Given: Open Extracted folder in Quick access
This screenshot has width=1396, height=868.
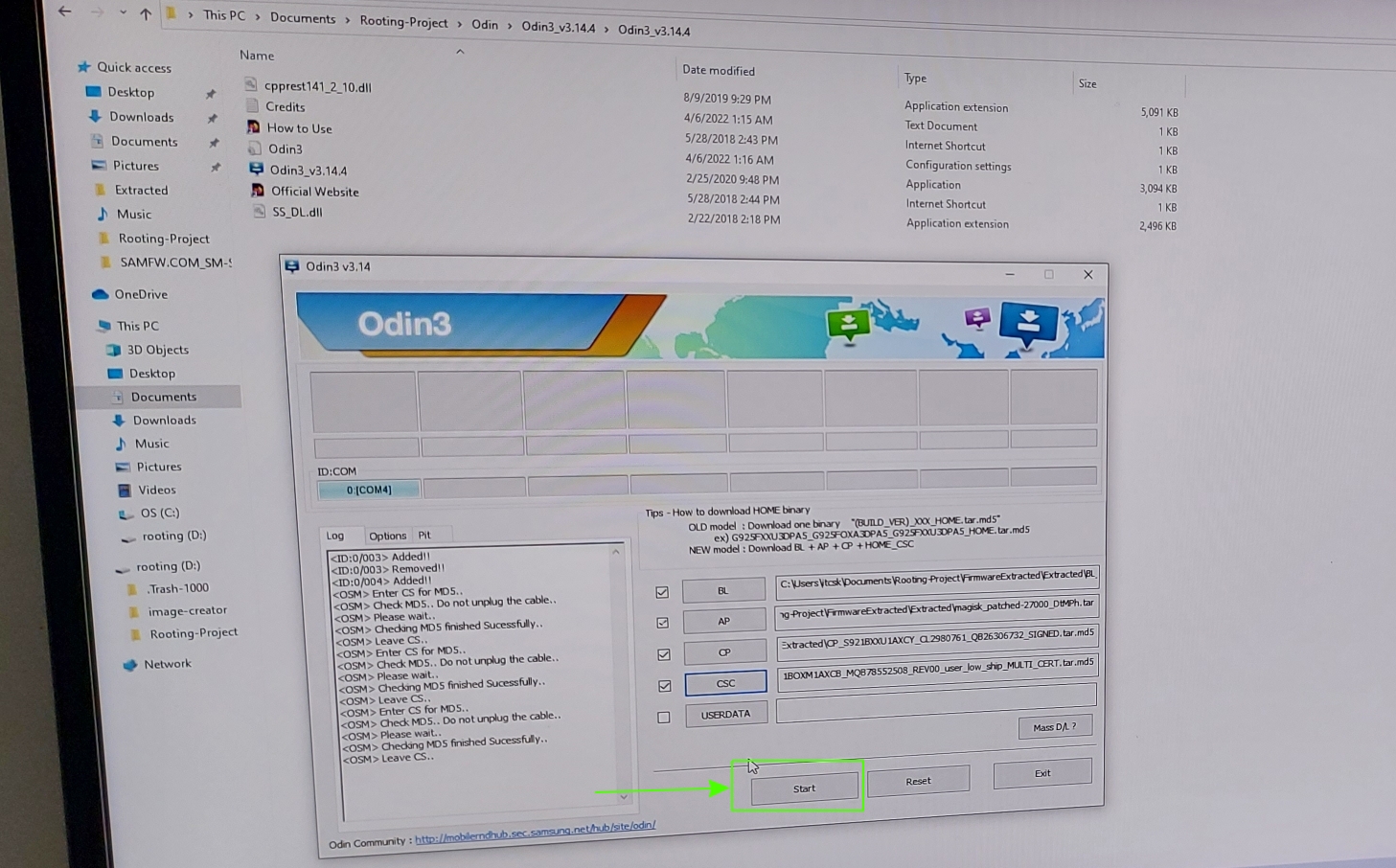Looking at the screenshot, I should point(141,190).
